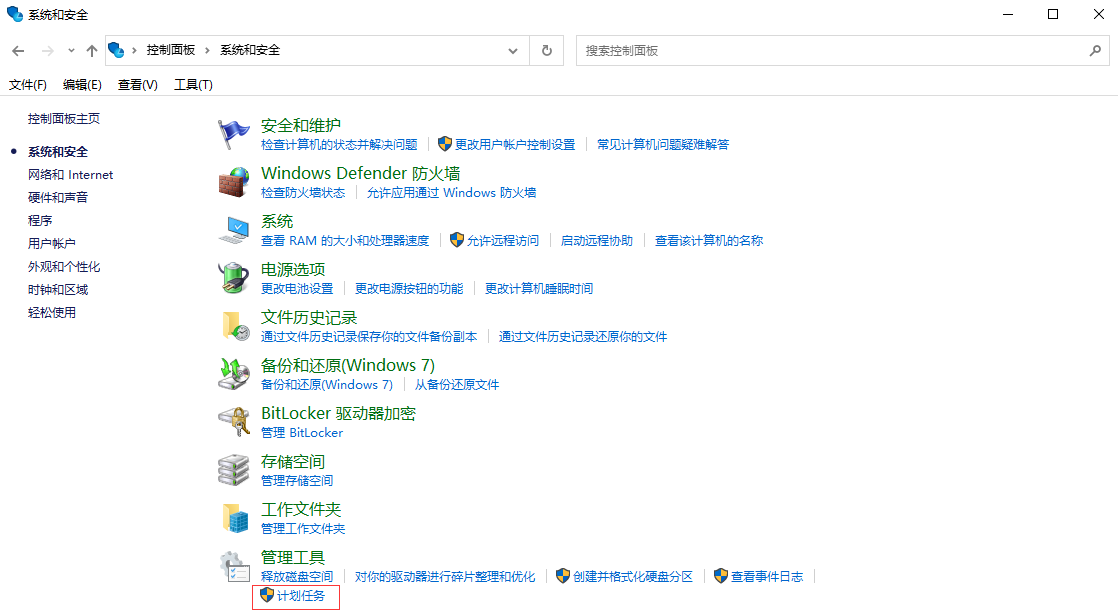Click 常见计算机问题疑难解答 link
1118x612 pixels.
[x=663, y=145]
